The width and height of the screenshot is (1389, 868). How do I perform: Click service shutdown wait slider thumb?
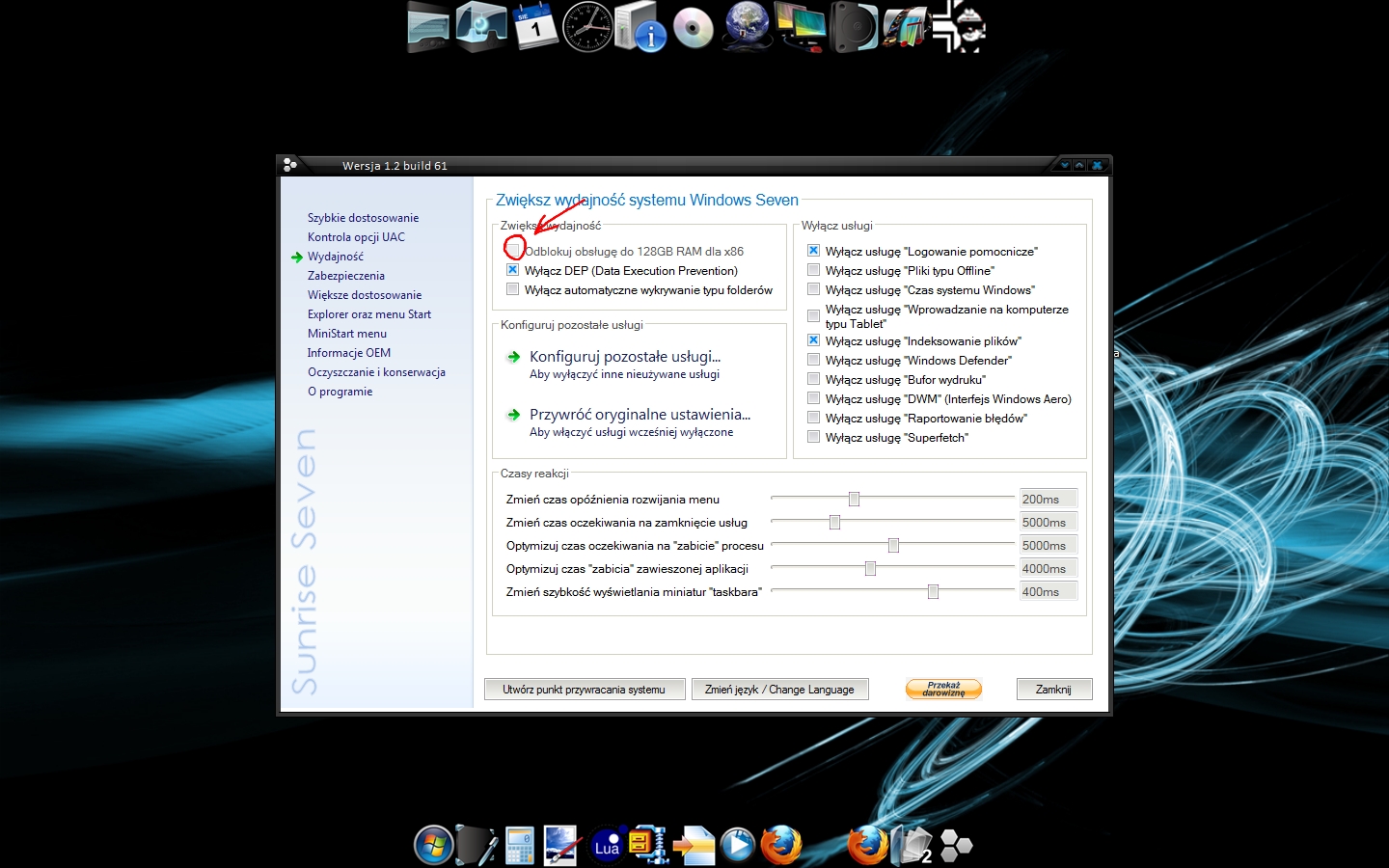coord(834,522)
